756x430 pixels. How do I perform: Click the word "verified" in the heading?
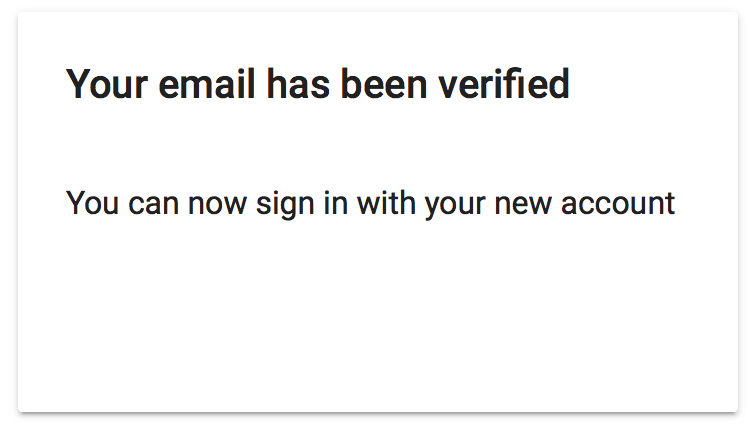(x=504, y=84)
